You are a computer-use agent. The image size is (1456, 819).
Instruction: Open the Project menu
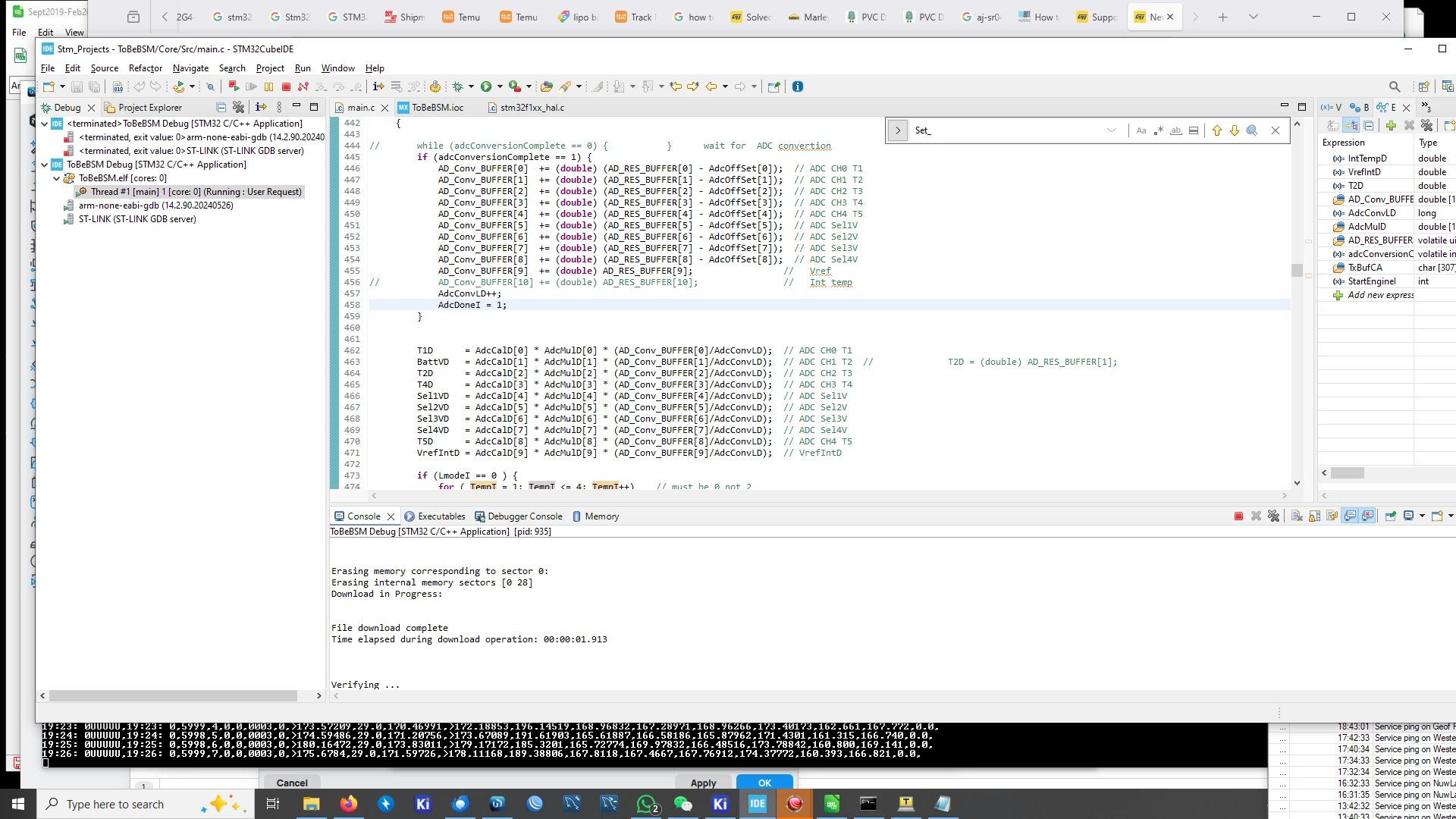click(270, 68)
